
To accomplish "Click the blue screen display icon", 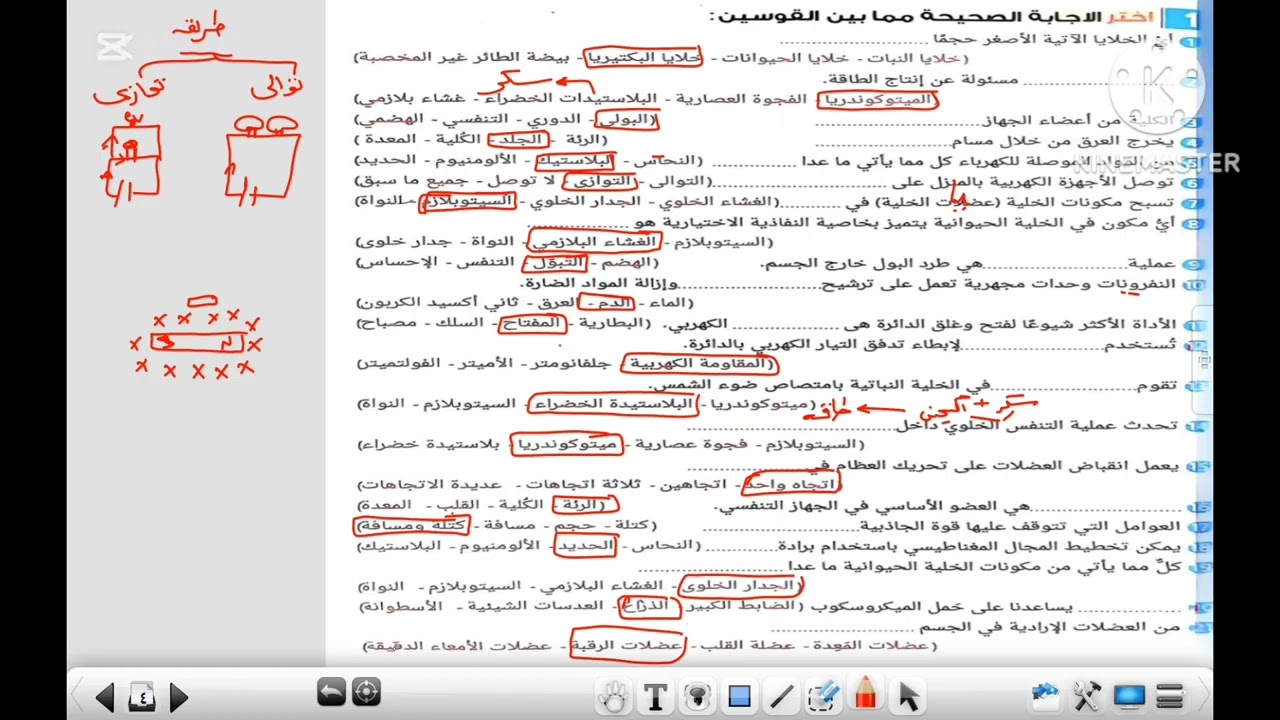I will click(x=1129, y=696).
